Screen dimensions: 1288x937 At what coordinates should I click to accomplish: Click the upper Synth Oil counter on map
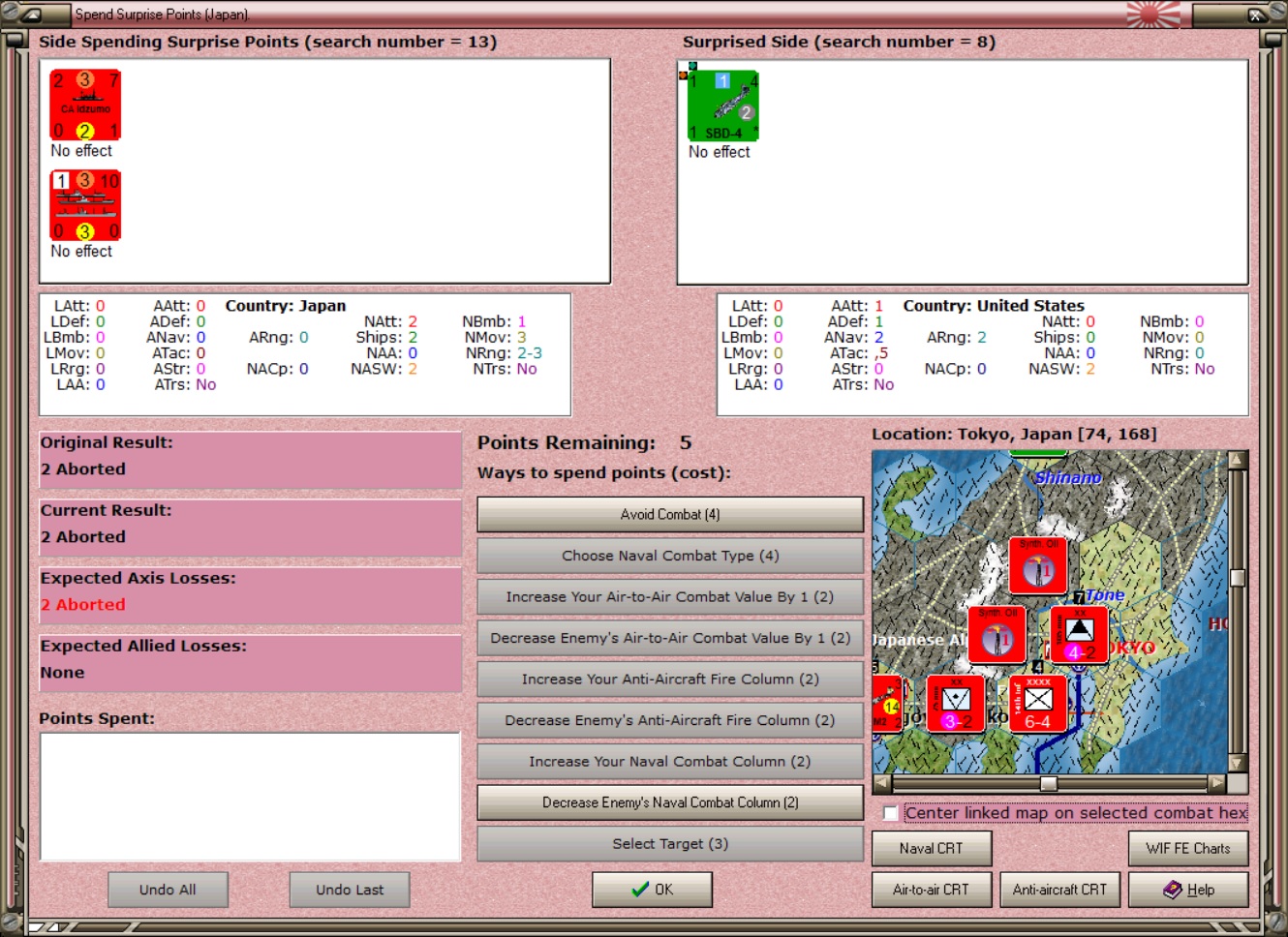tap(1038, 565)
